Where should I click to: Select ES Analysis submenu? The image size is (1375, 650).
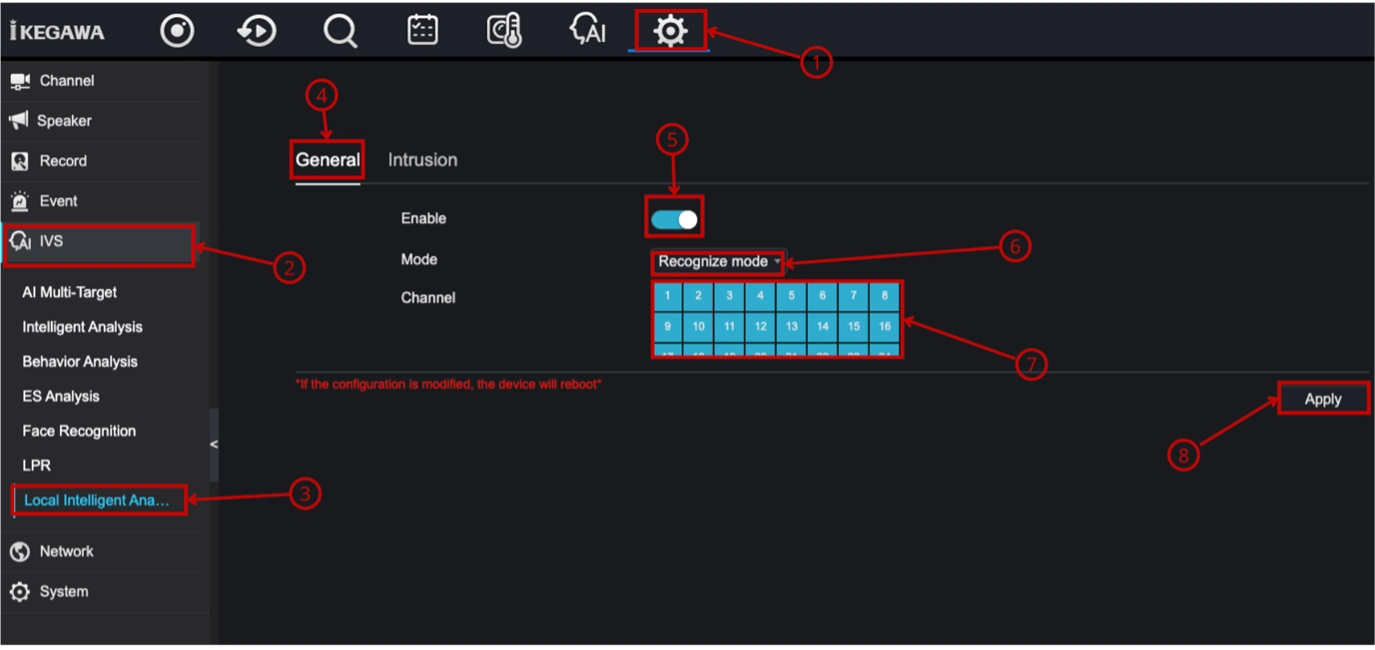(61, 397)
